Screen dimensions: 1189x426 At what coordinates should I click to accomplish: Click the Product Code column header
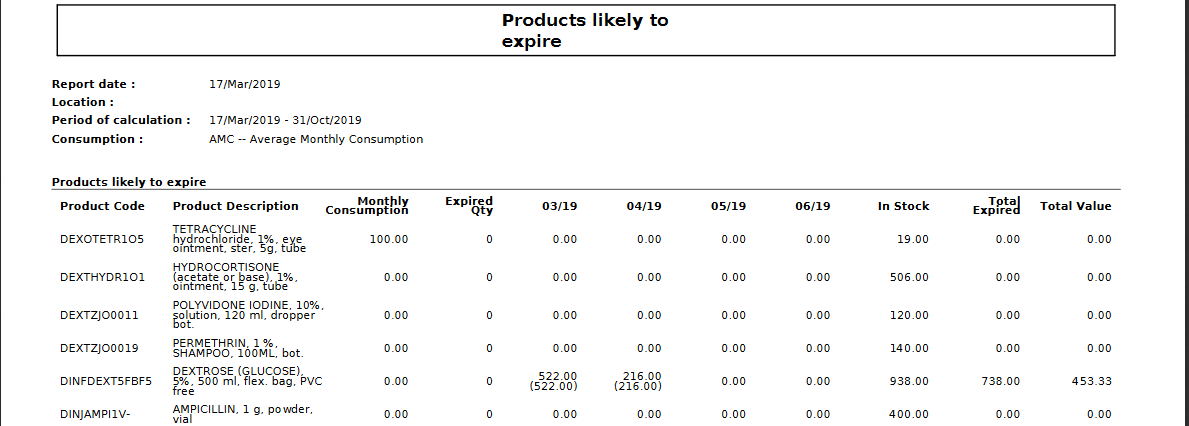(x=102, y=206)
